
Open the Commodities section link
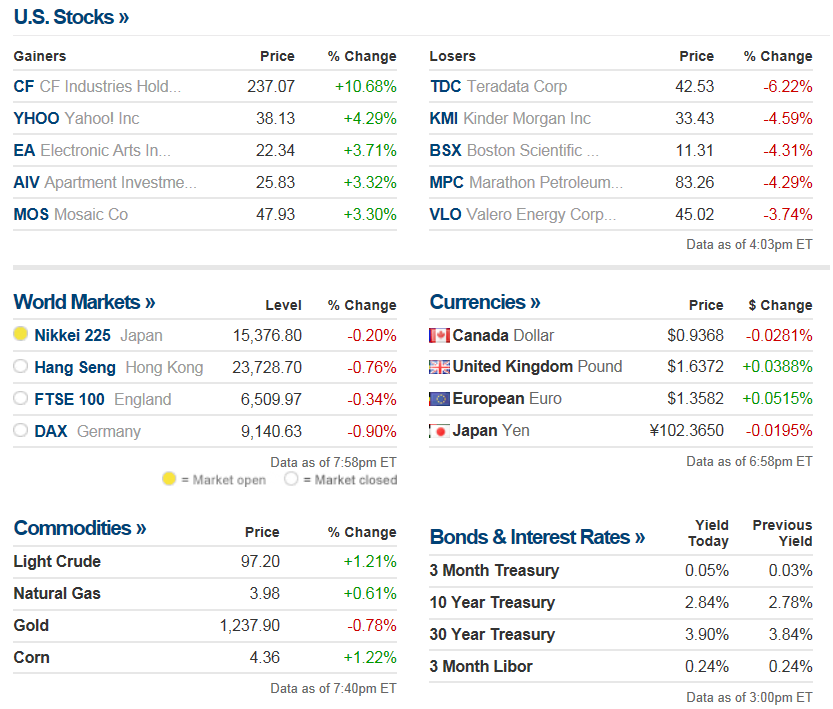click(x=80, y=528)
